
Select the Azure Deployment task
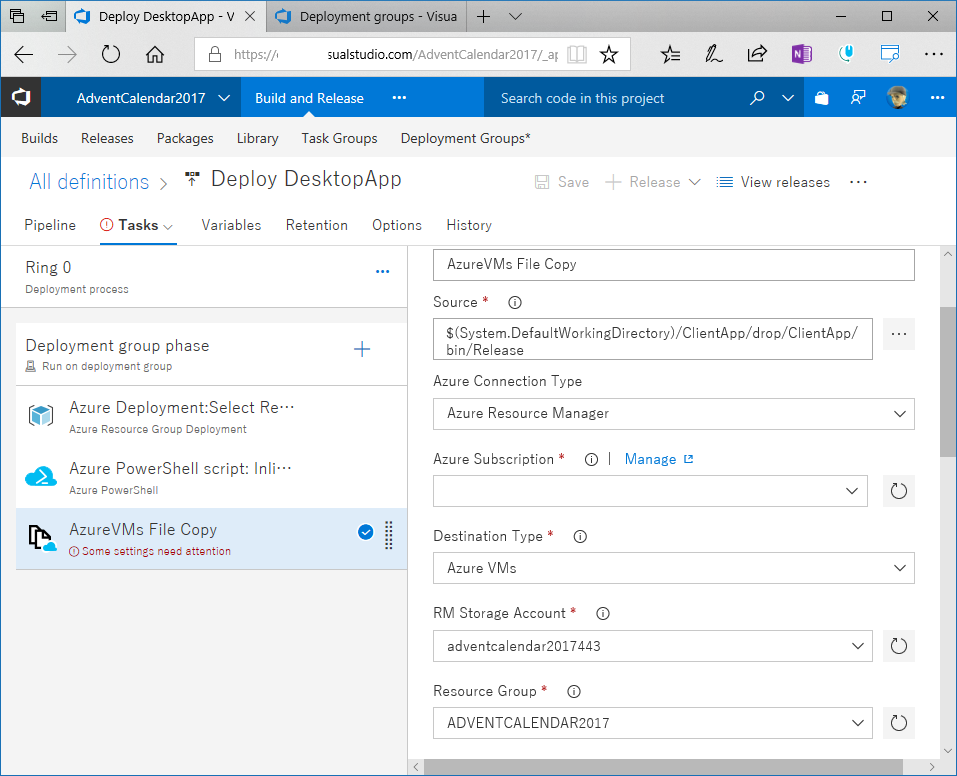click(211, 416)
